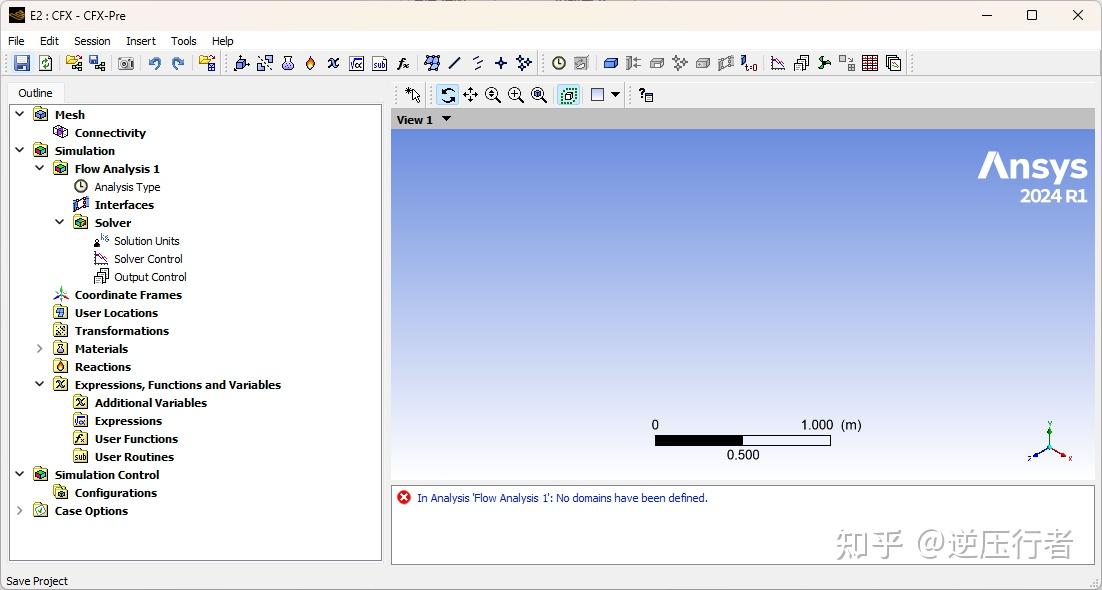The width and height of the screenshot is (1102, 590).
Task: Open the Material flask toolbar icon
Action: coord(287,63)
